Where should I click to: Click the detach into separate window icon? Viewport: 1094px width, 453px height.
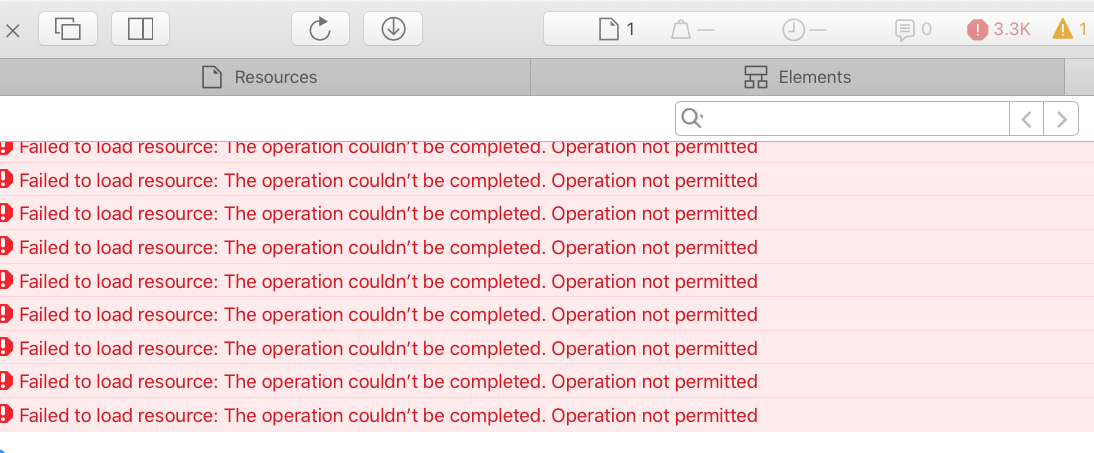tap(68, 29)
